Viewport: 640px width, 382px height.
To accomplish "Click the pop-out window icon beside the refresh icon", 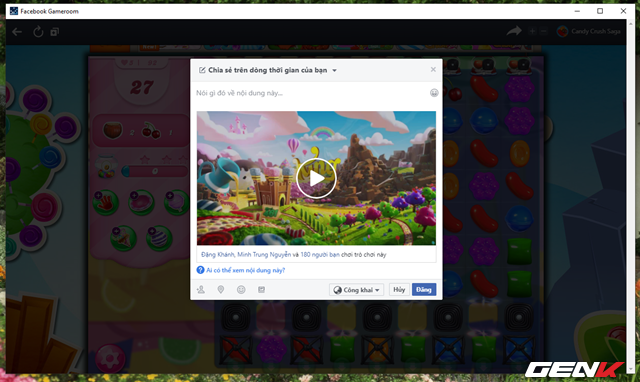I will (x=55, y=32).
